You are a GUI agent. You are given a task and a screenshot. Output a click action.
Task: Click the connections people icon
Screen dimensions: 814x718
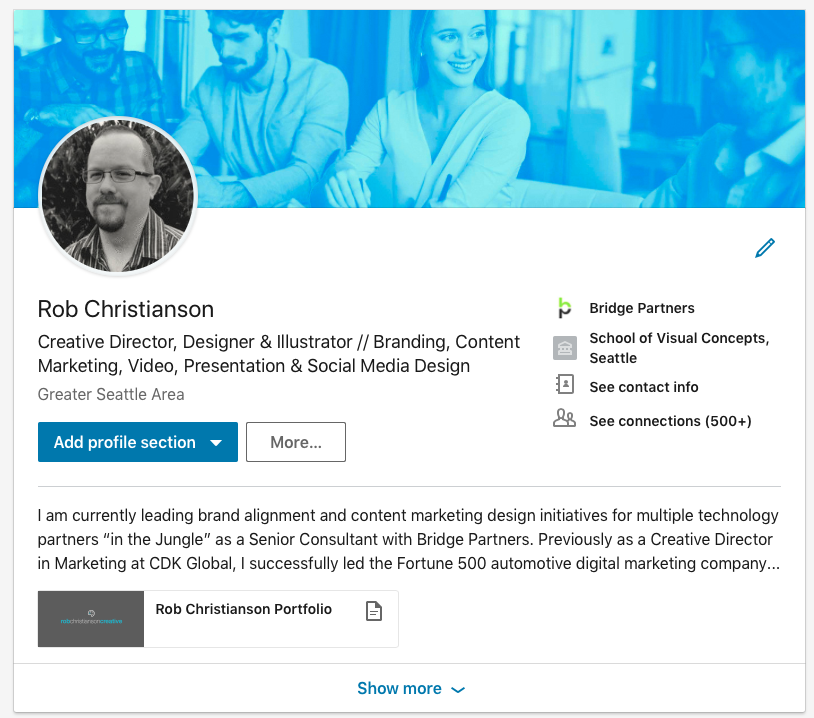coord(565,419)
